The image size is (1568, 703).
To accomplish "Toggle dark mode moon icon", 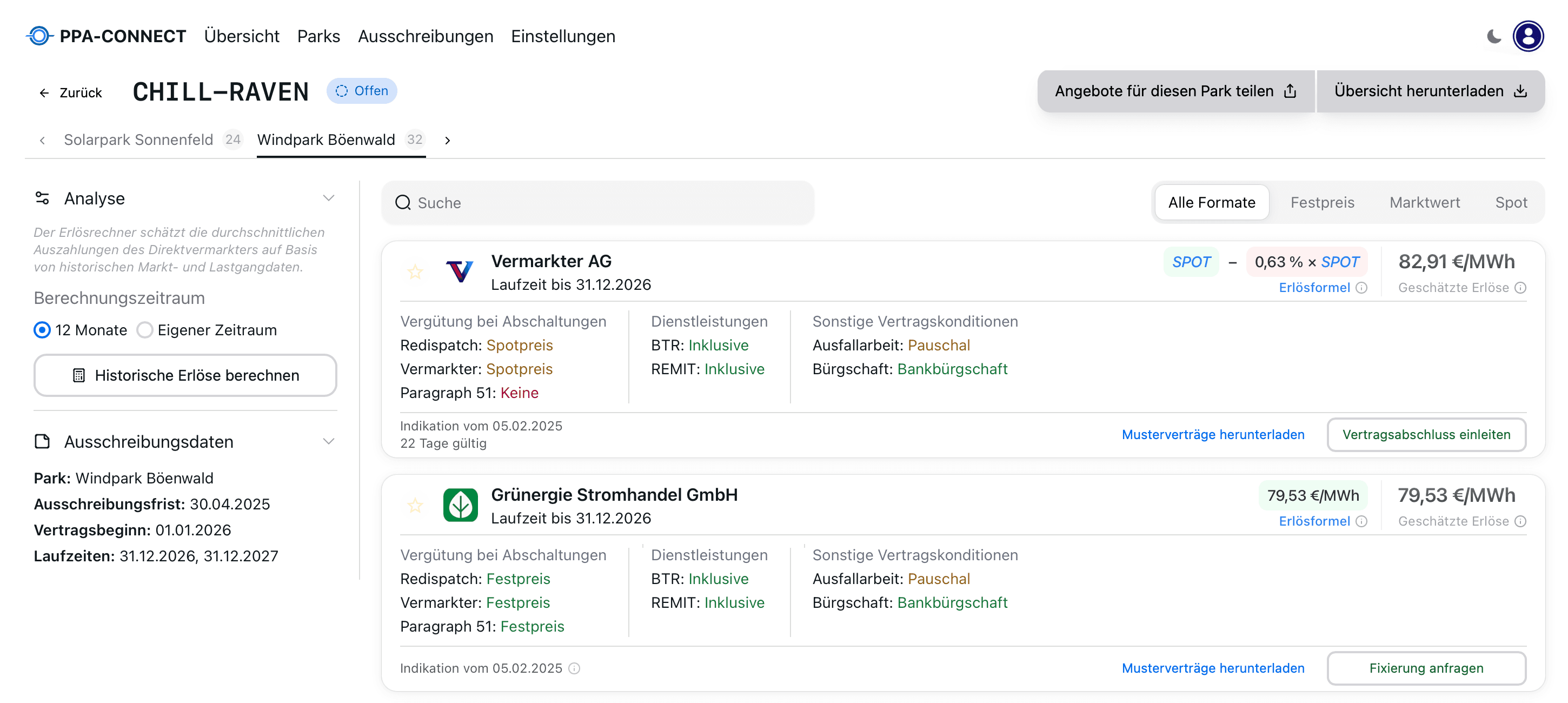I will 1494,37.
